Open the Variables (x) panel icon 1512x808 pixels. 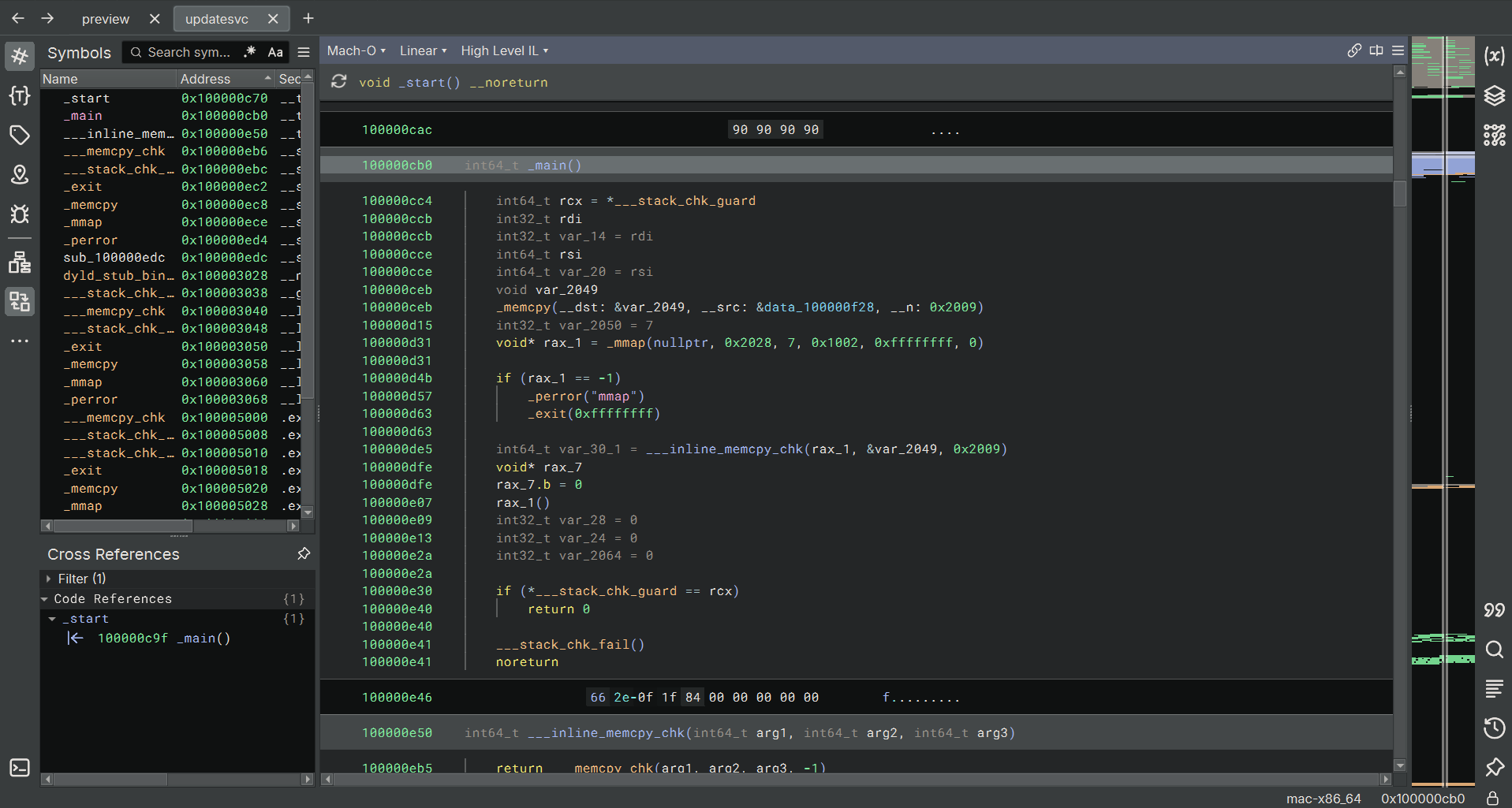[x=1494, y=56]
